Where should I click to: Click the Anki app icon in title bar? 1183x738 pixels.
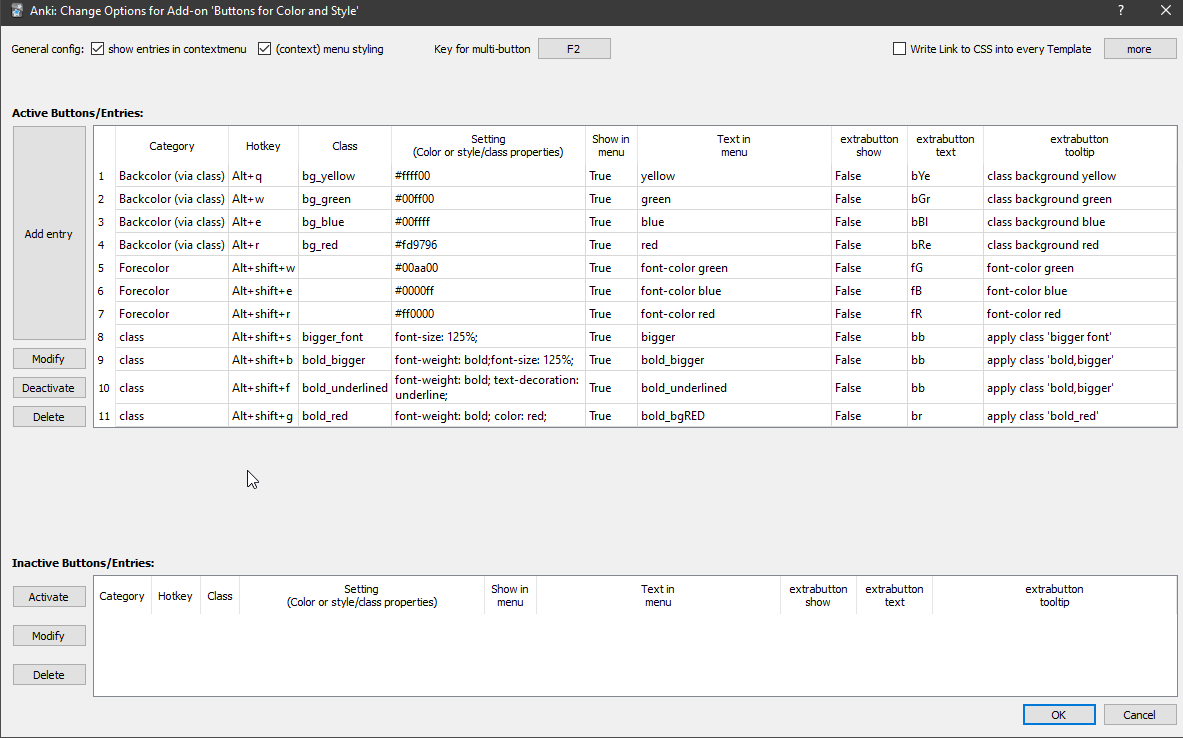coord(17,11)
